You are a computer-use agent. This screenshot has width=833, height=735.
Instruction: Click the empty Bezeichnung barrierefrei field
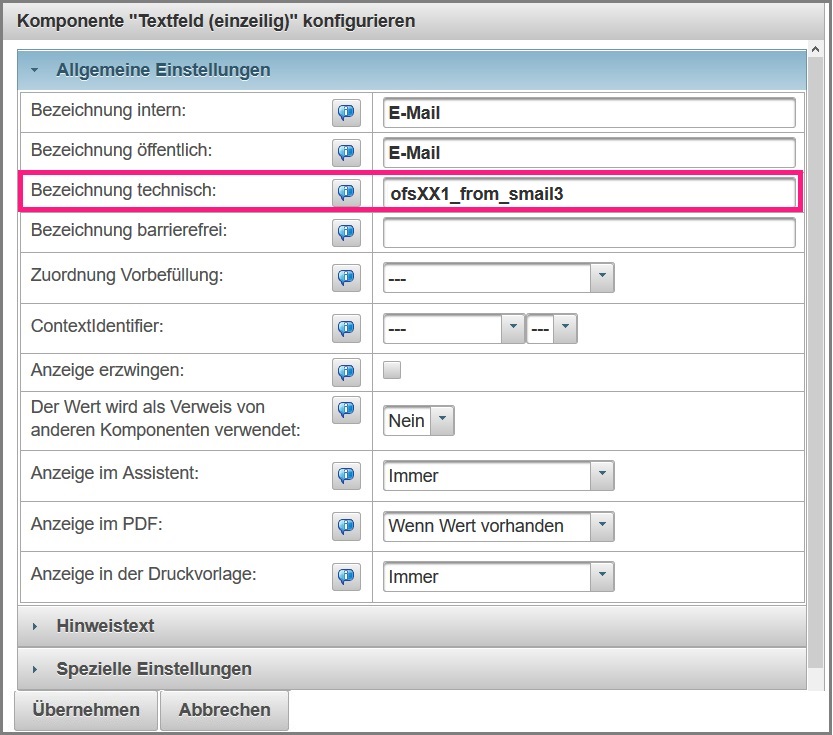point(589,233)
